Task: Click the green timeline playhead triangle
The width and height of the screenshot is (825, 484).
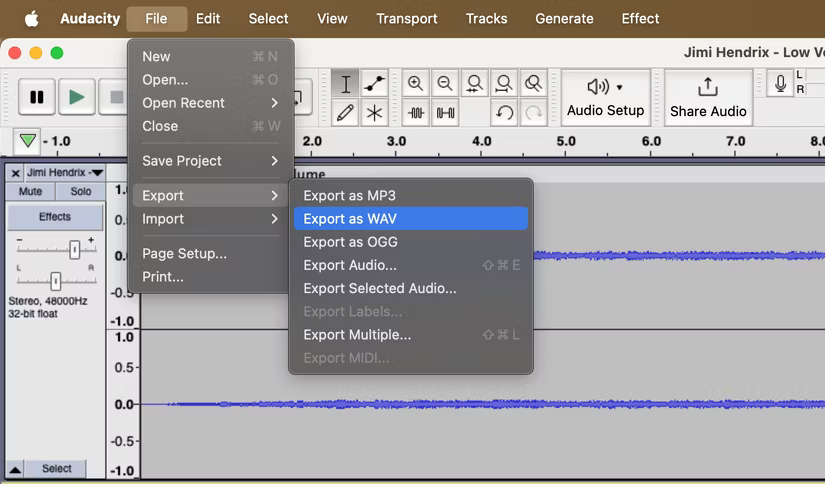Action: point(27,140)
